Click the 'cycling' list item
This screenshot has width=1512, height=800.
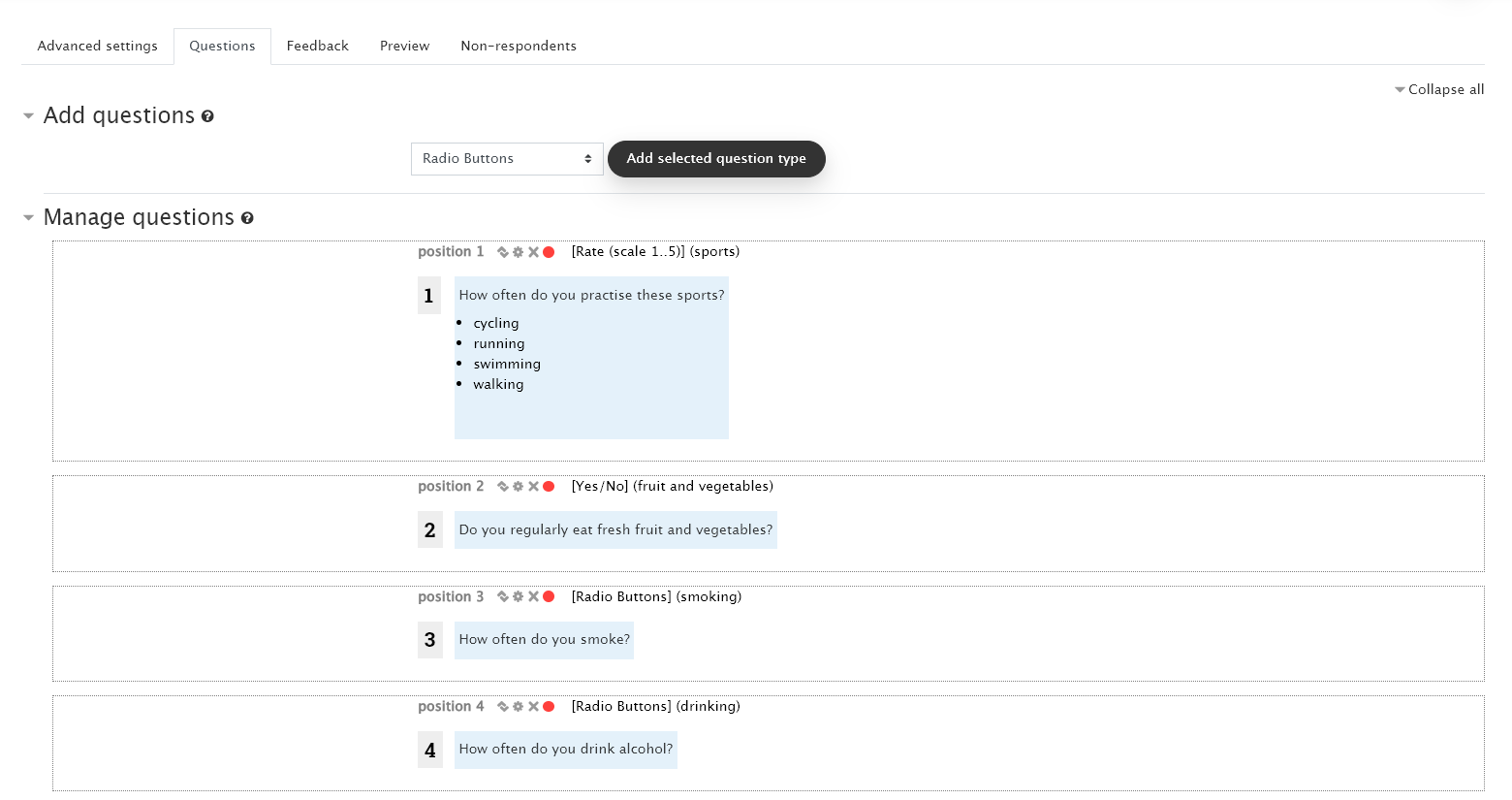pos(496,323)
